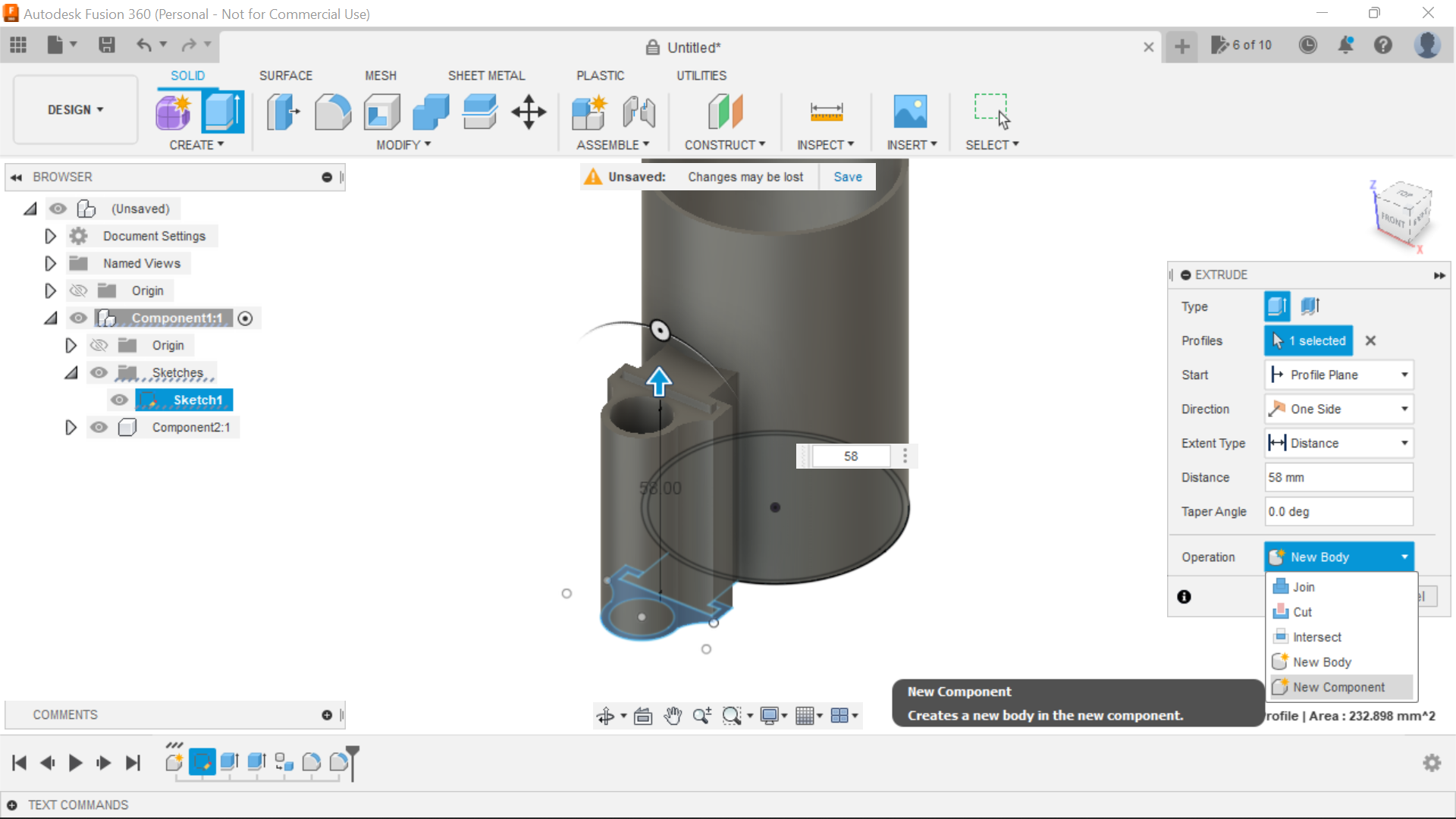Click the Shell tool icon
Screen dimensions: 1456x819
tap(383, 111)
